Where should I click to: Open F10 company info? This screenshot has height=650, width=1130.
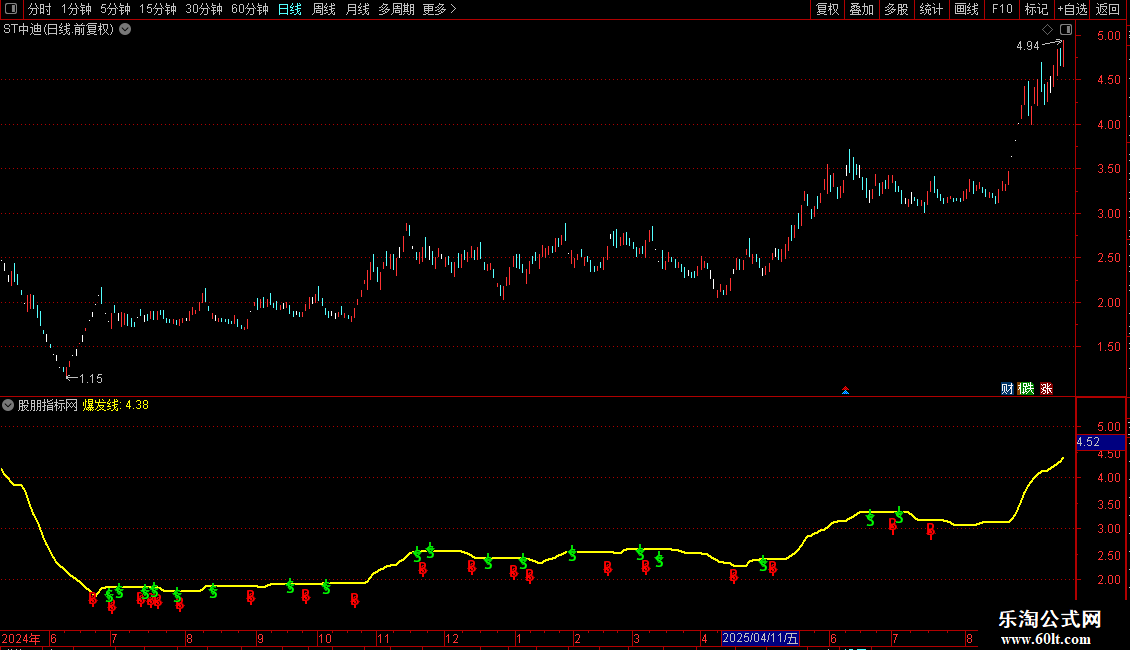click(1002, 9)
